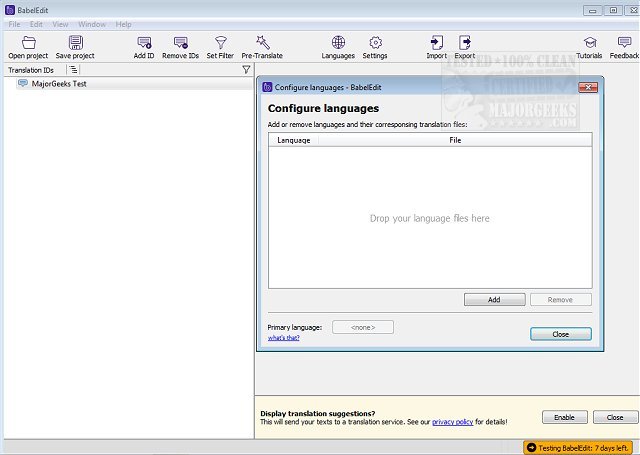Viewport: 640px width, 455px height.
Task: Click the Add ID toolbar icon
Action: click(x=144, y=43)
